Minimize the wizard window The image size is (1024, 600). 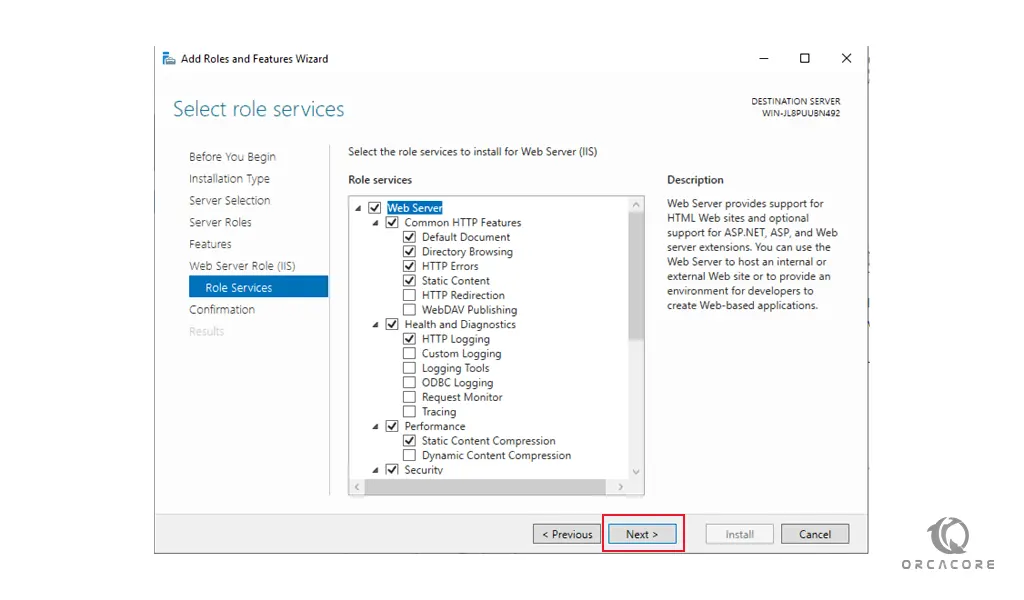[x=763, y=58]
